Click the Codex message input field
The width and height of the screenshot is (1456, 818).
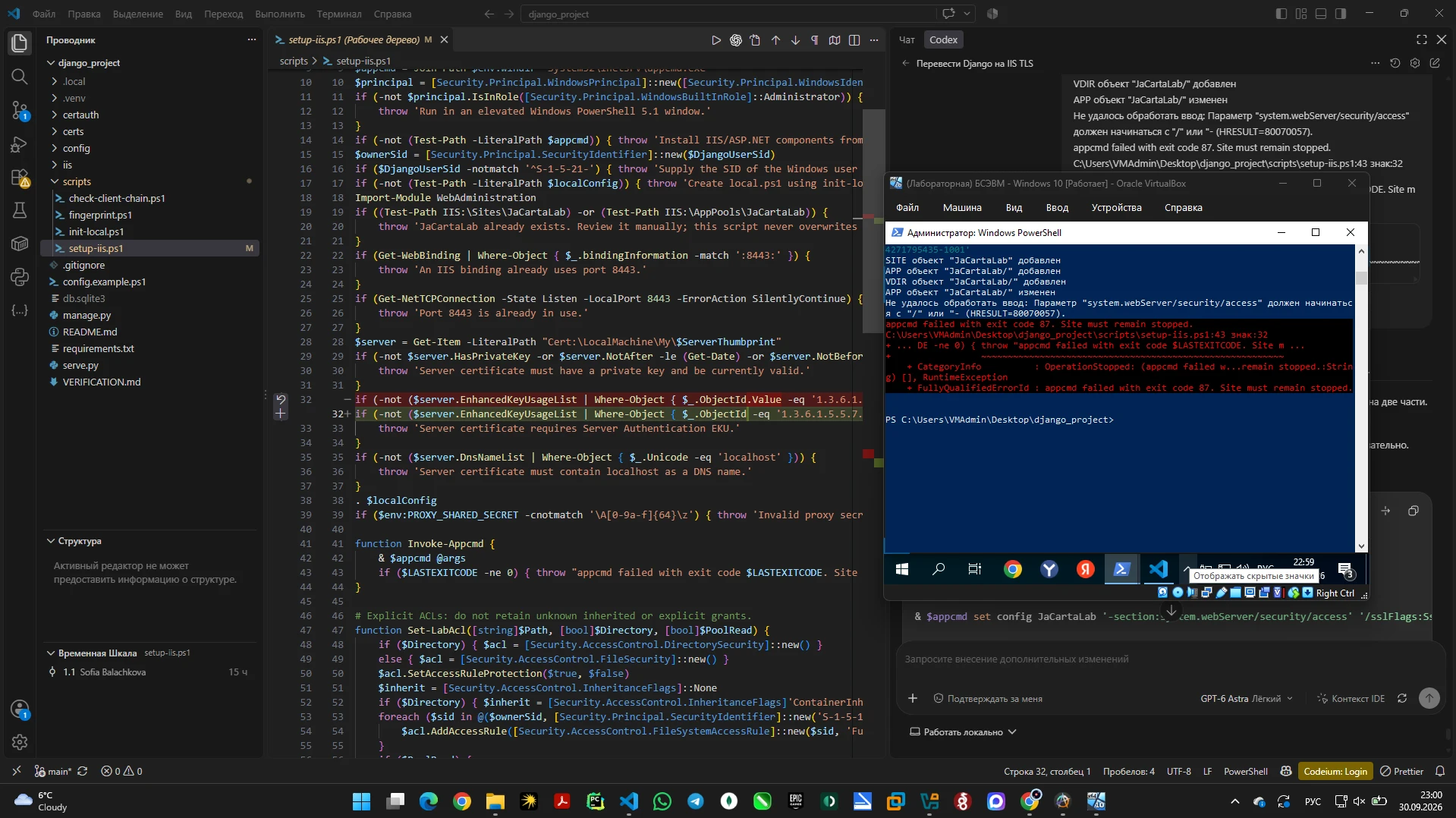point(1168,659)
